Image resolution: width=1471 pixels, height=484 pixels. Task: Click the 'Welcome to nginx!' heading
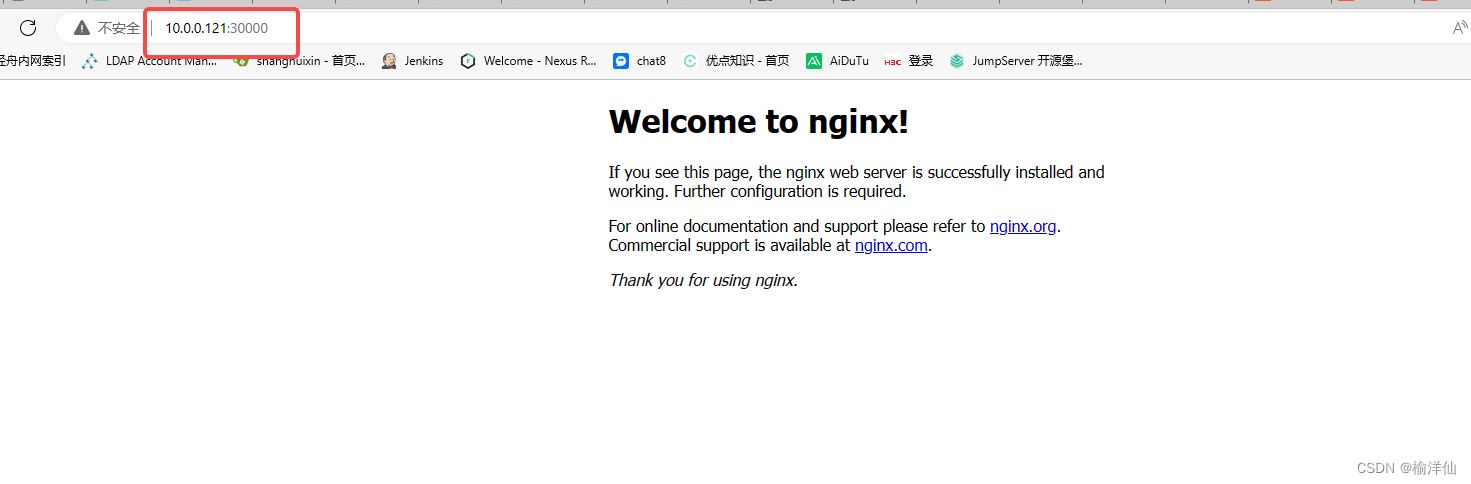coord(759,122)
